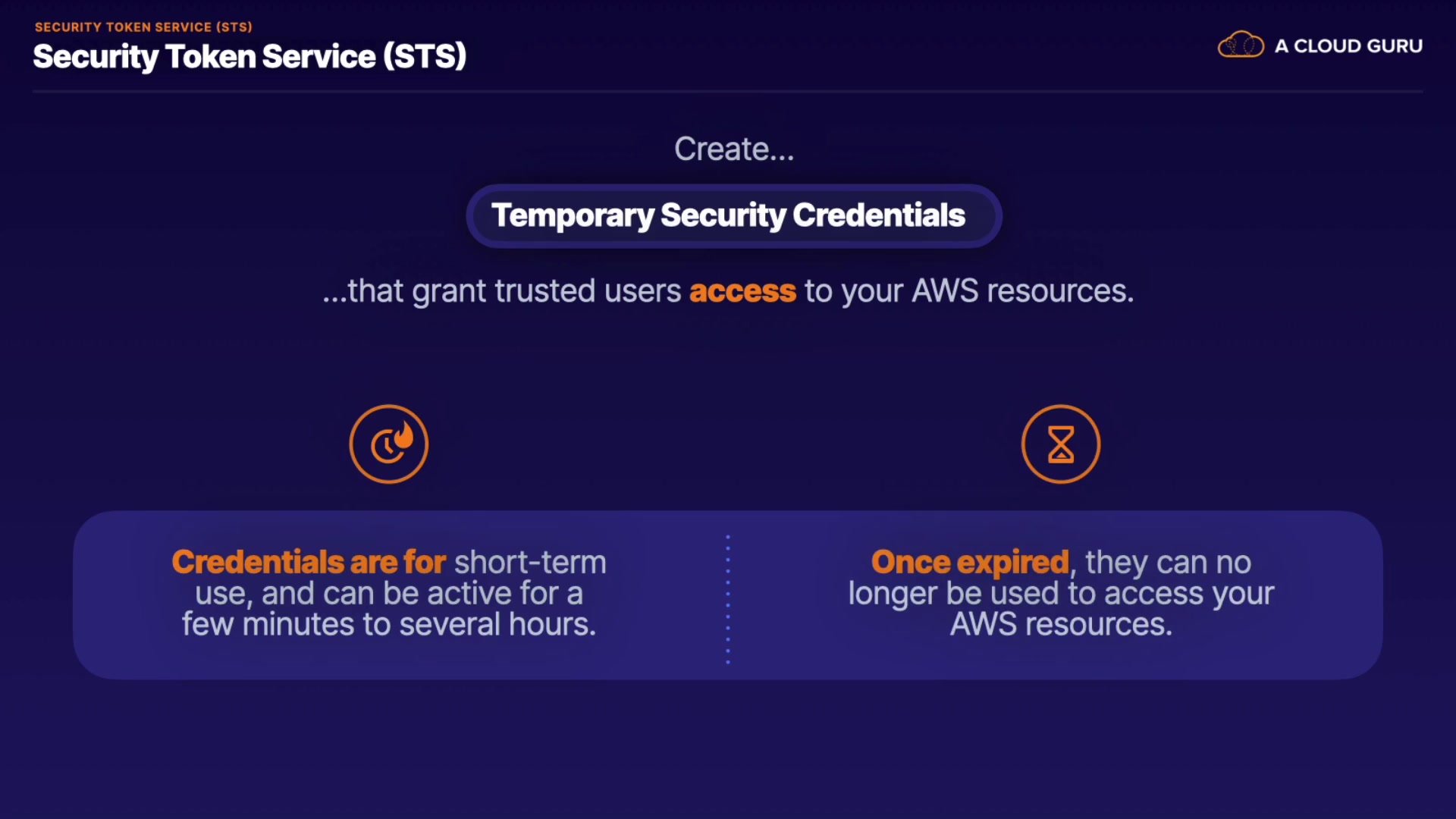
Task: Click the orange "Once expired" text
Action: (x=970, y=563)
